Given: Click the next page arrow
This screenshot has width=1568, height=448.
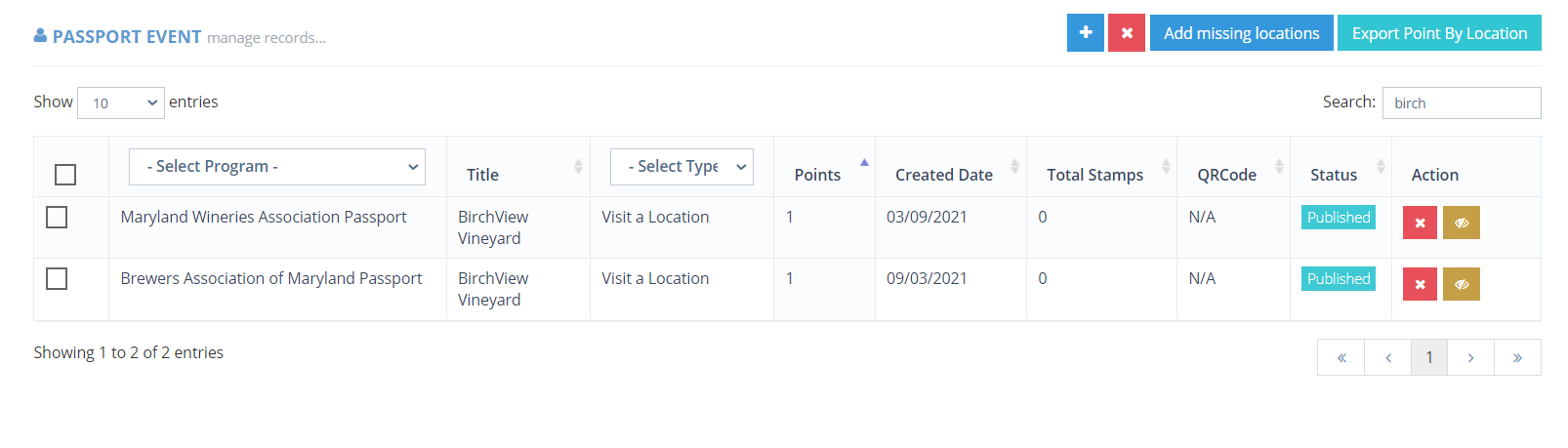Looking at the screenshot, I should point(1470,357).
